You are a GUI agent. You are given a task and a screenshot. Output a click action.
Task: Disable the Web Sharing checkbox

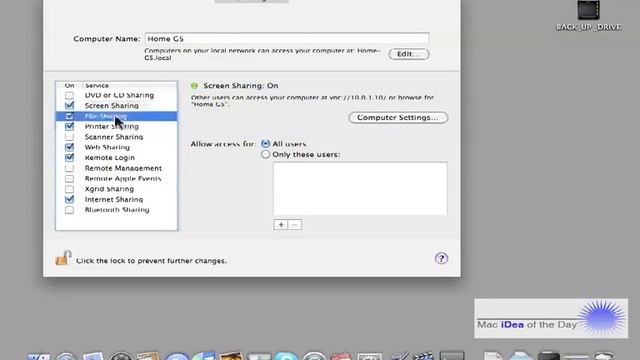[x=69, y=147]
